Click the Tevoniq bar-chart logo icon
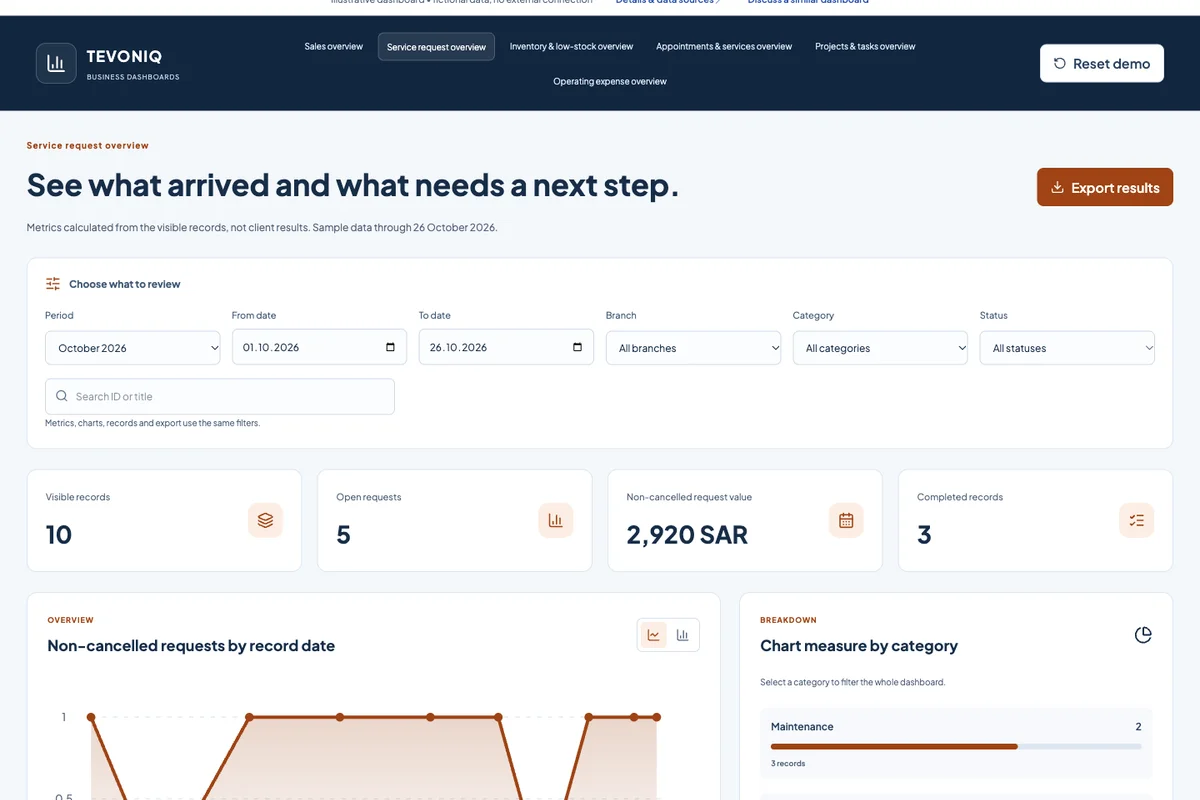This screenshot has height=800, width=1200. pos(56,63)
